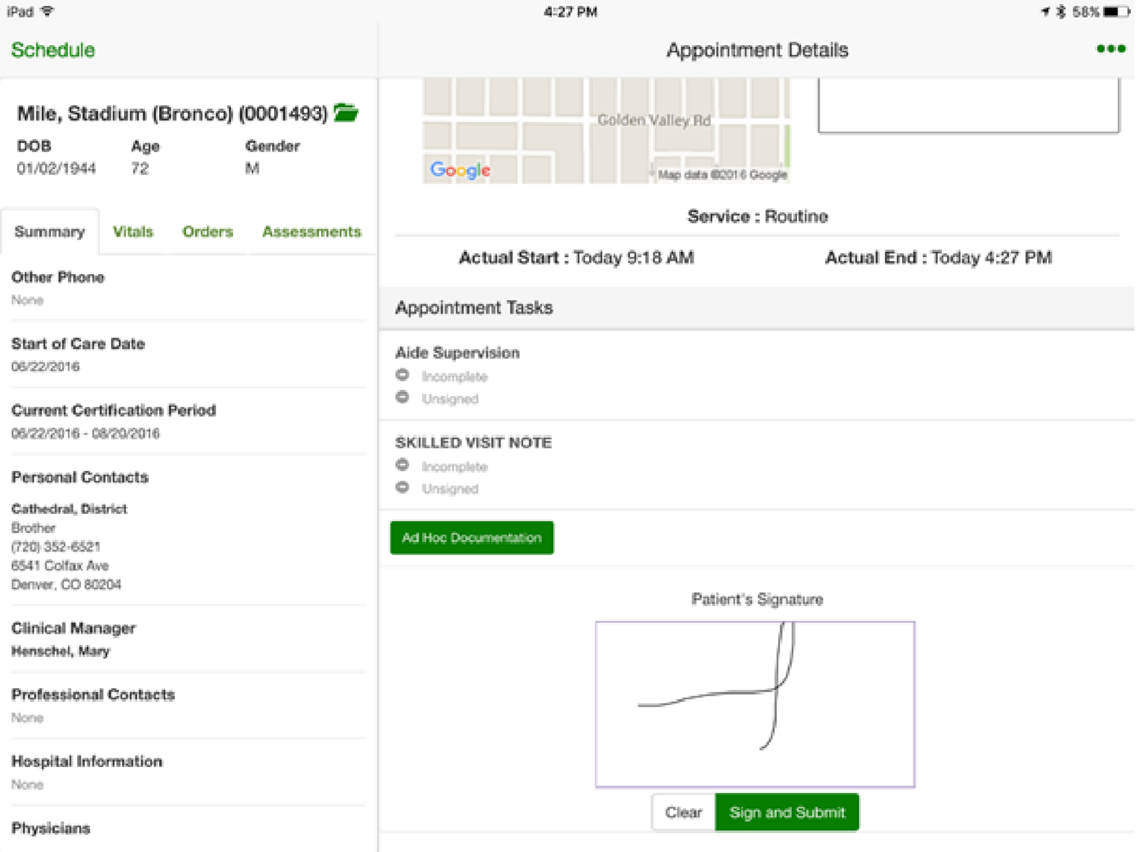
Task: Click the Appointment Tasks section header
Action: point(471,308)
